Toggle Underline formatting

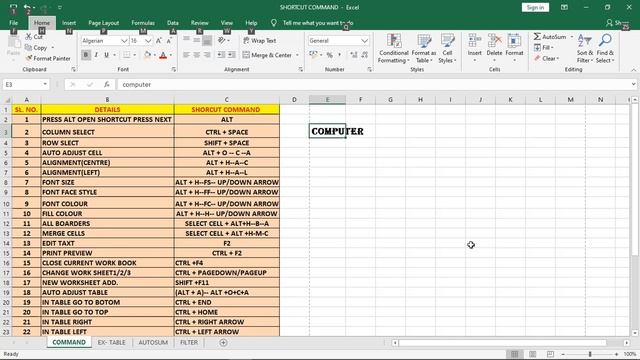(x=106, y=55)
